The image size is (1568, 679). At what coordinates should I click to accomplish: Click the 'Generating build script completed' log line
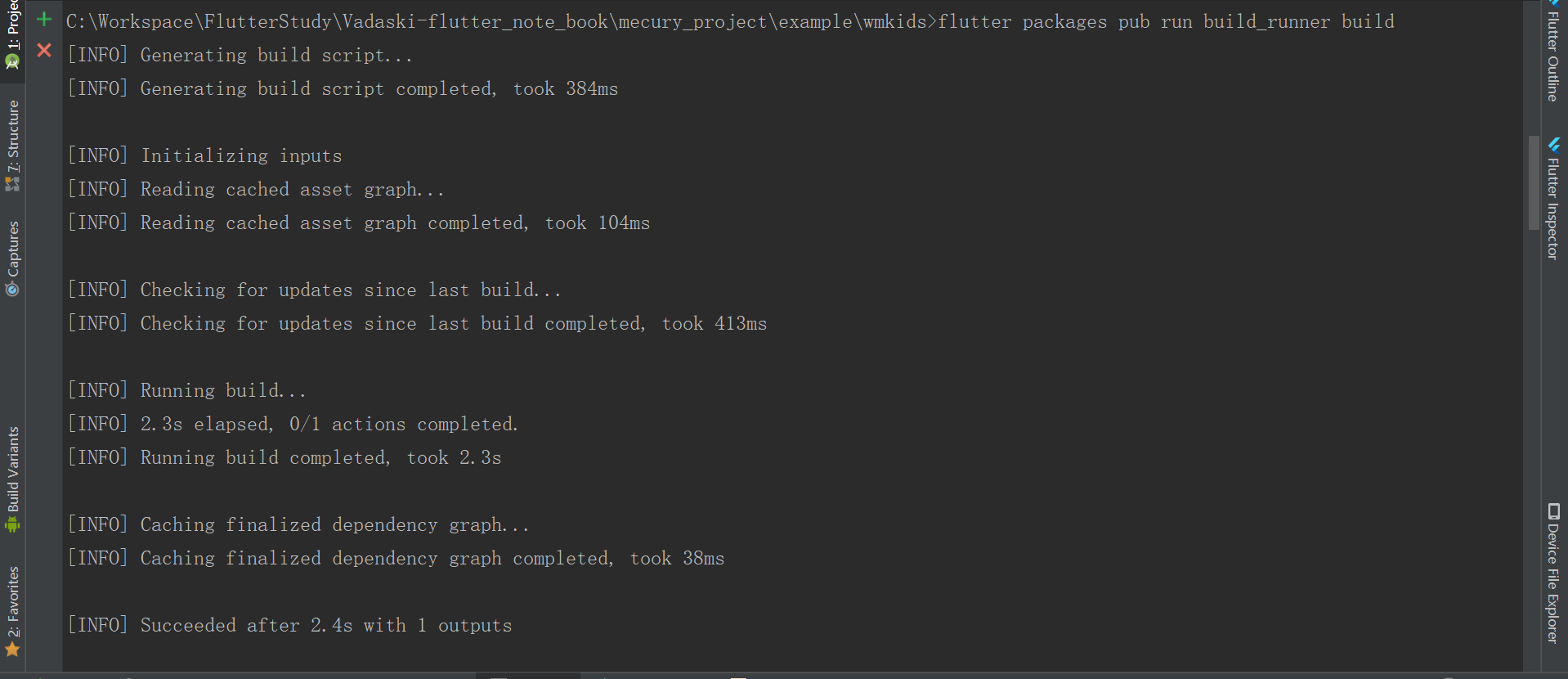pyautogui.click(x=343, y=88)
